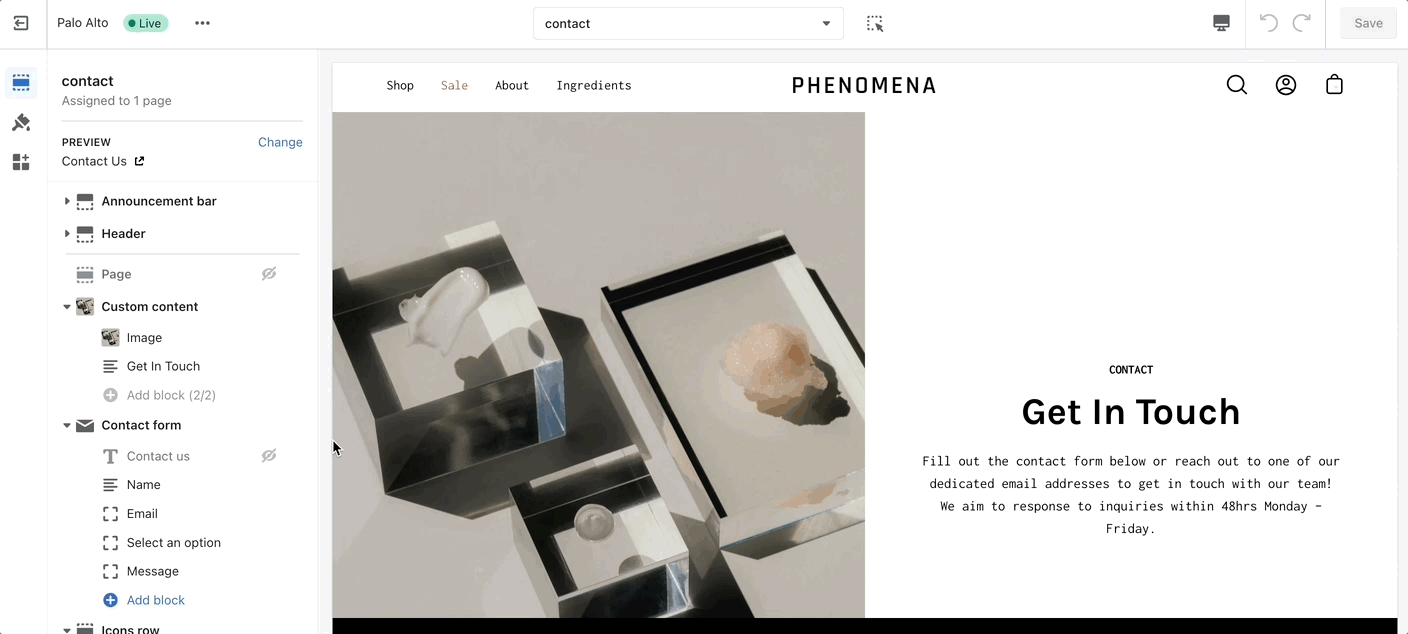Click the exit editor back icon
This screenshot has height=634, width=1408.
pyautogui.click(x=21, y=23)
